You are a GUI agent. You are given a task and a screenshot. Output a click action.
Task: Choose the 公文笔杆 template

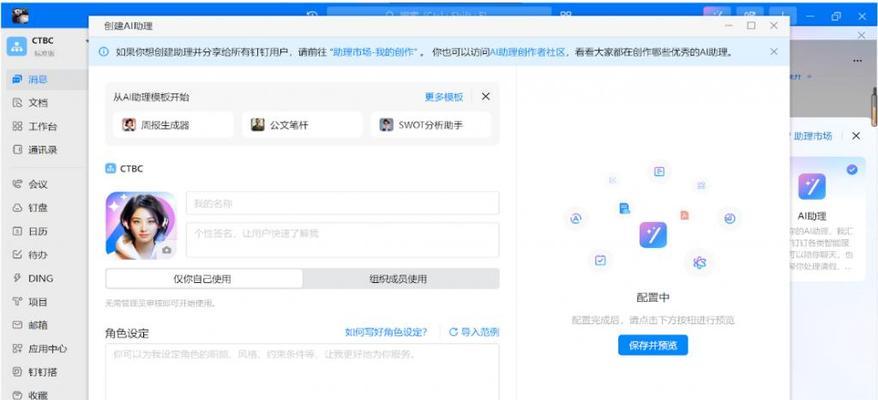302,125
